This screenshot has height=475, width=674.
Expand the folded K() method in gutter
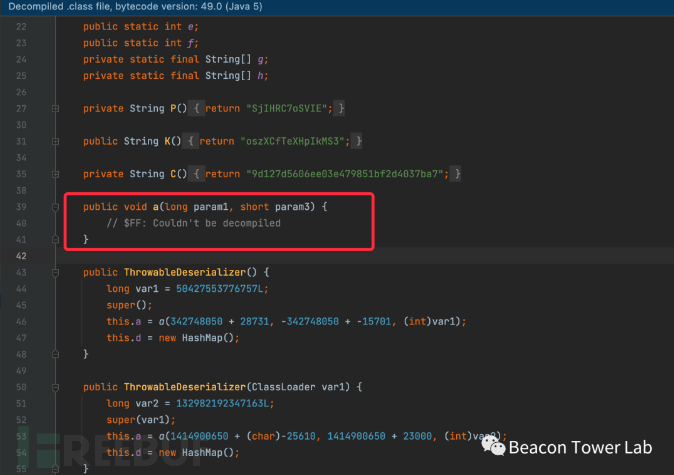coord(57,141)
